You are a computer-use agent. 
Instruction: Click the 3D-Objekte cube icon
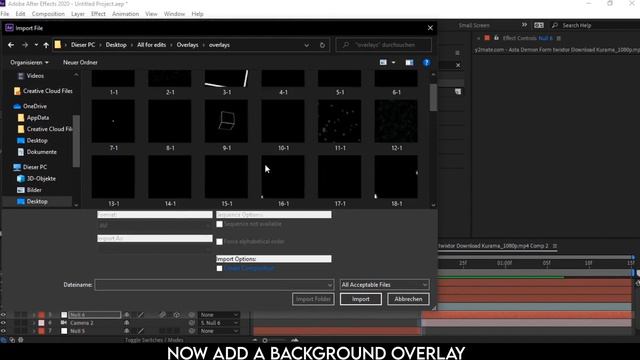click(21, 178)
